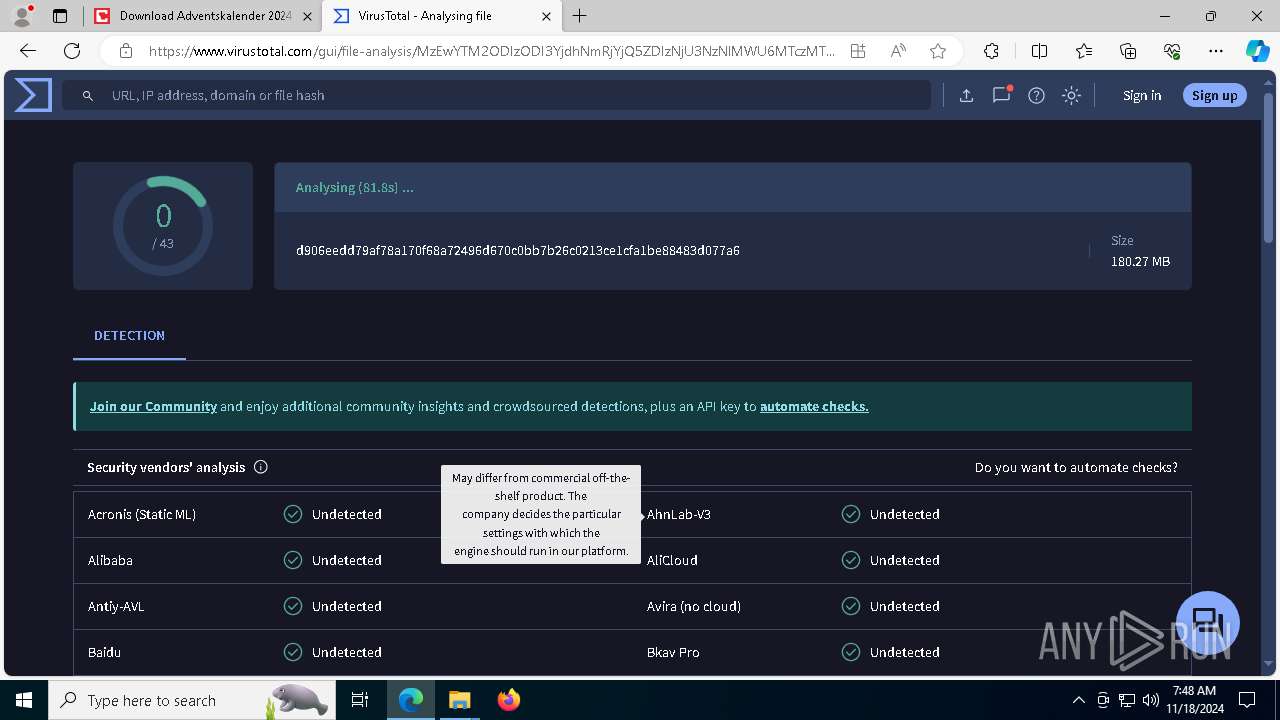This screenshot has width=1280, height=720.
Task: Open the Windows notification center
Action: click(x=1247, y=700)
